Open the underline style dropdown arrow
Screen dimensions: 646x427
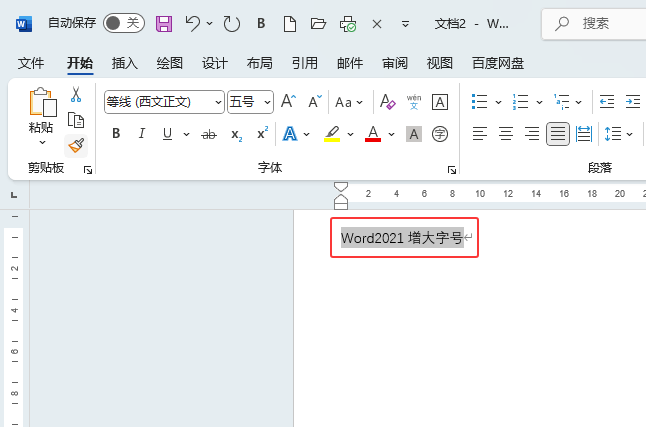186,134
